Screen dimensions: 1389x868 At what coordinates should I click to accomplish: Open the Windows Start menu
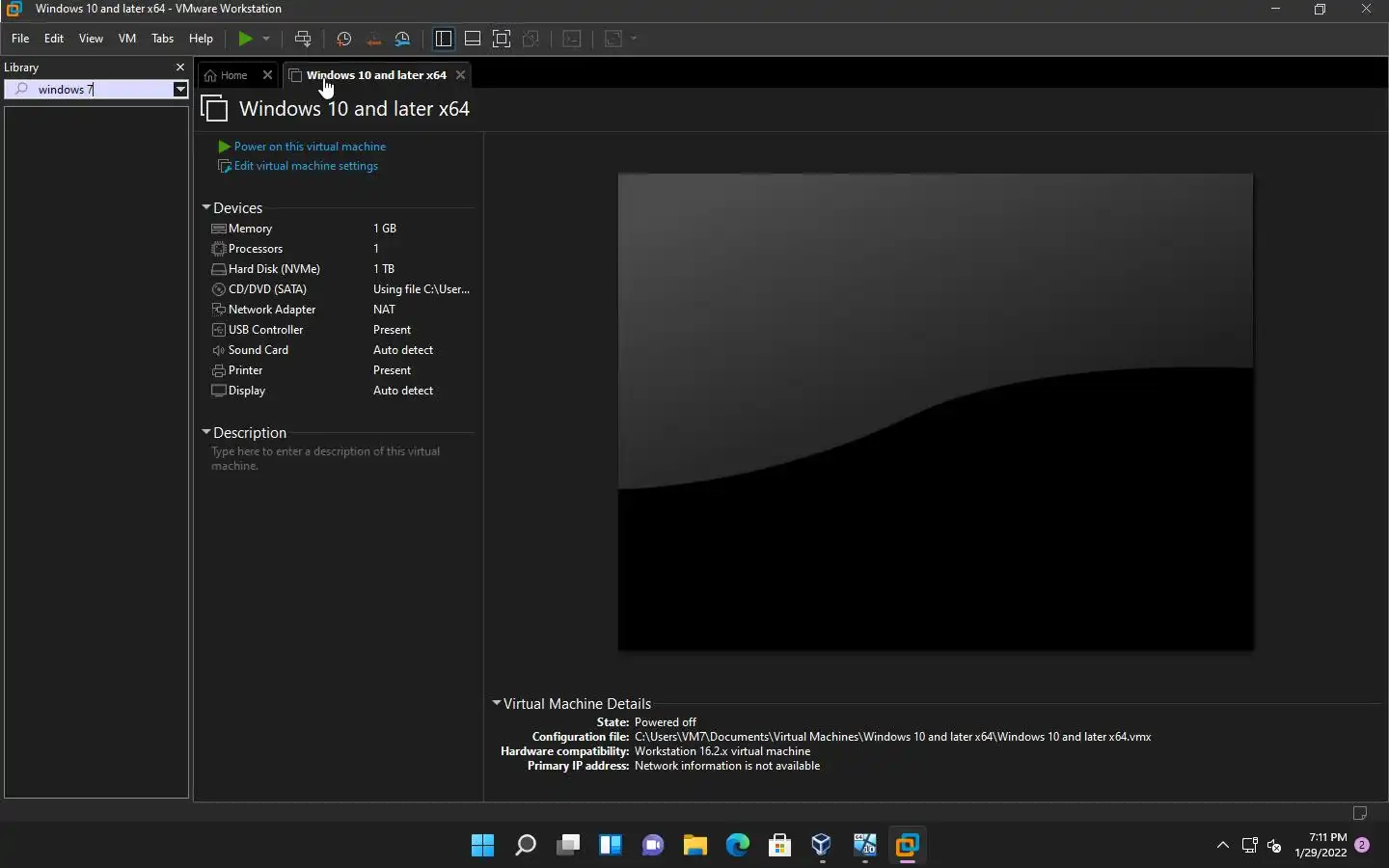(x=482, y=846)
